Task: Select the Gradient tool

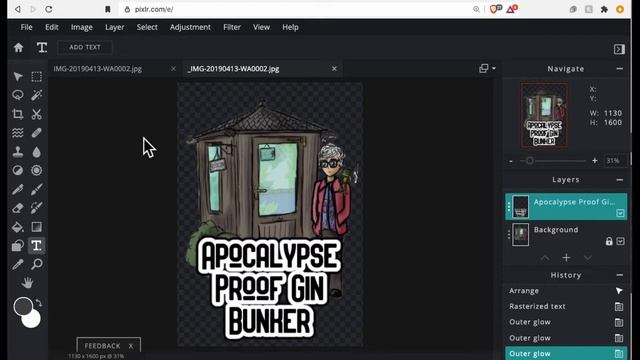Action: 37,227
